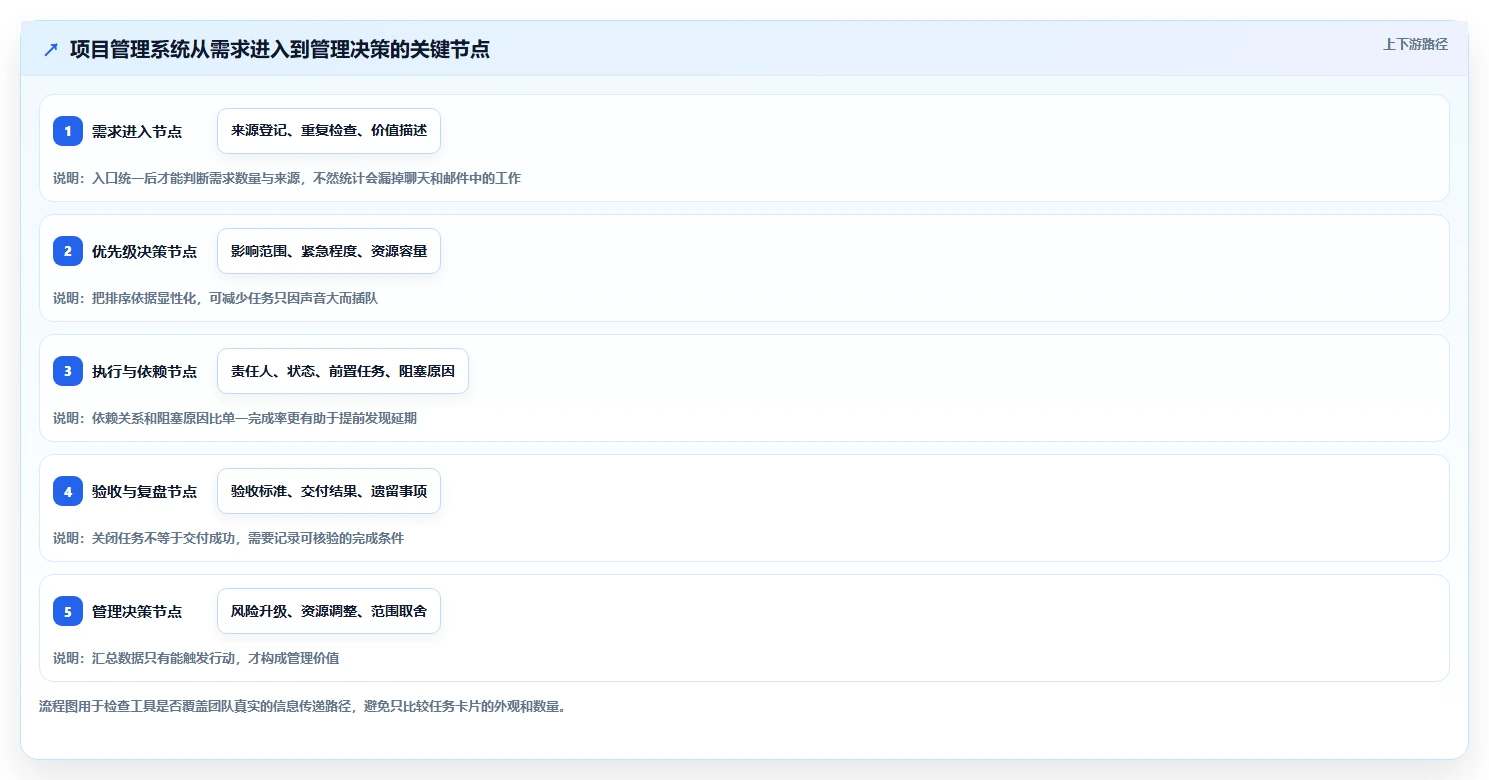Click the note starting 说明:把排序依据显性化
This screenshot has height=780, width=1489.
pos(215,298)
